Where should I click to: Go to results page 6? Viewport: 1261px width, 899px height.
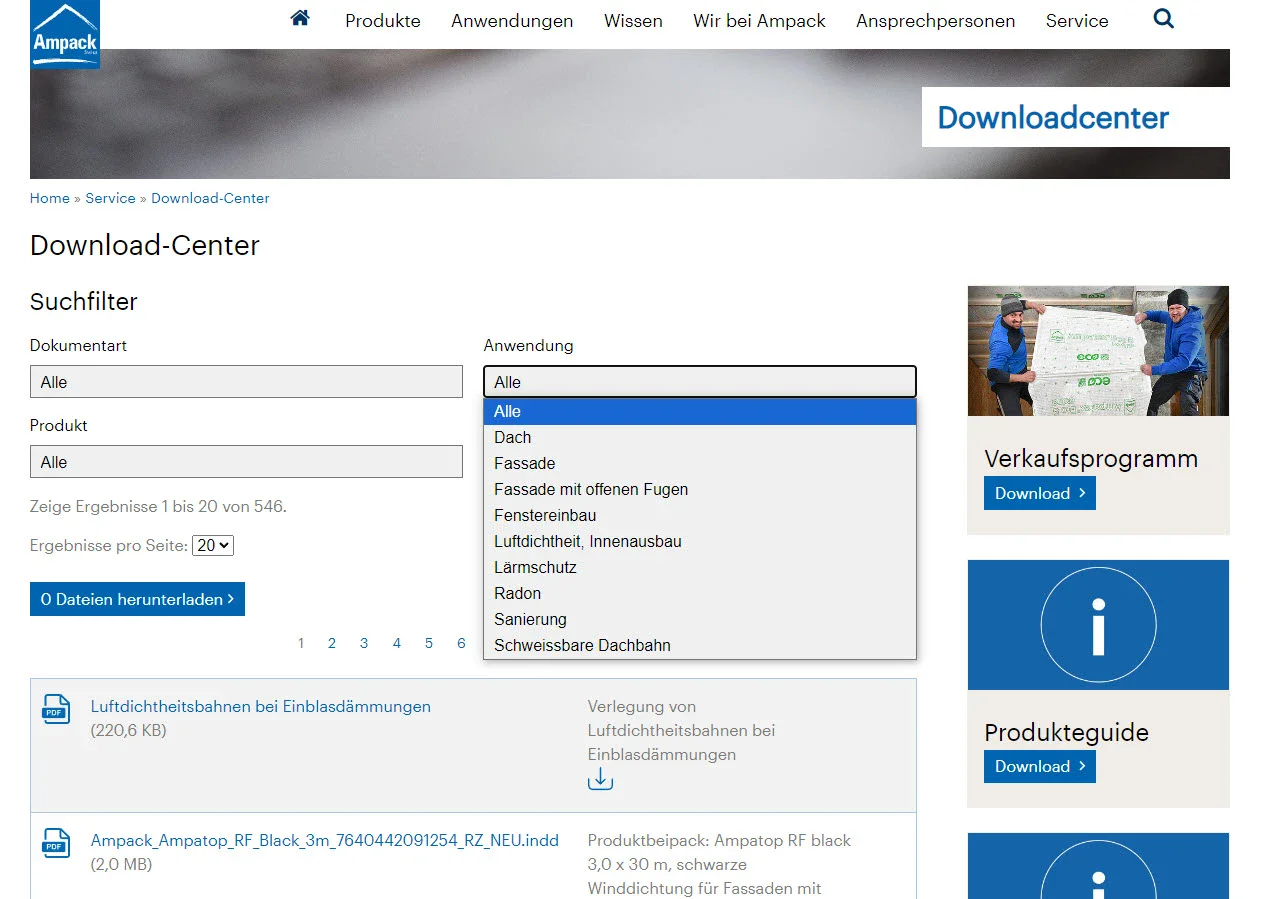461,643
